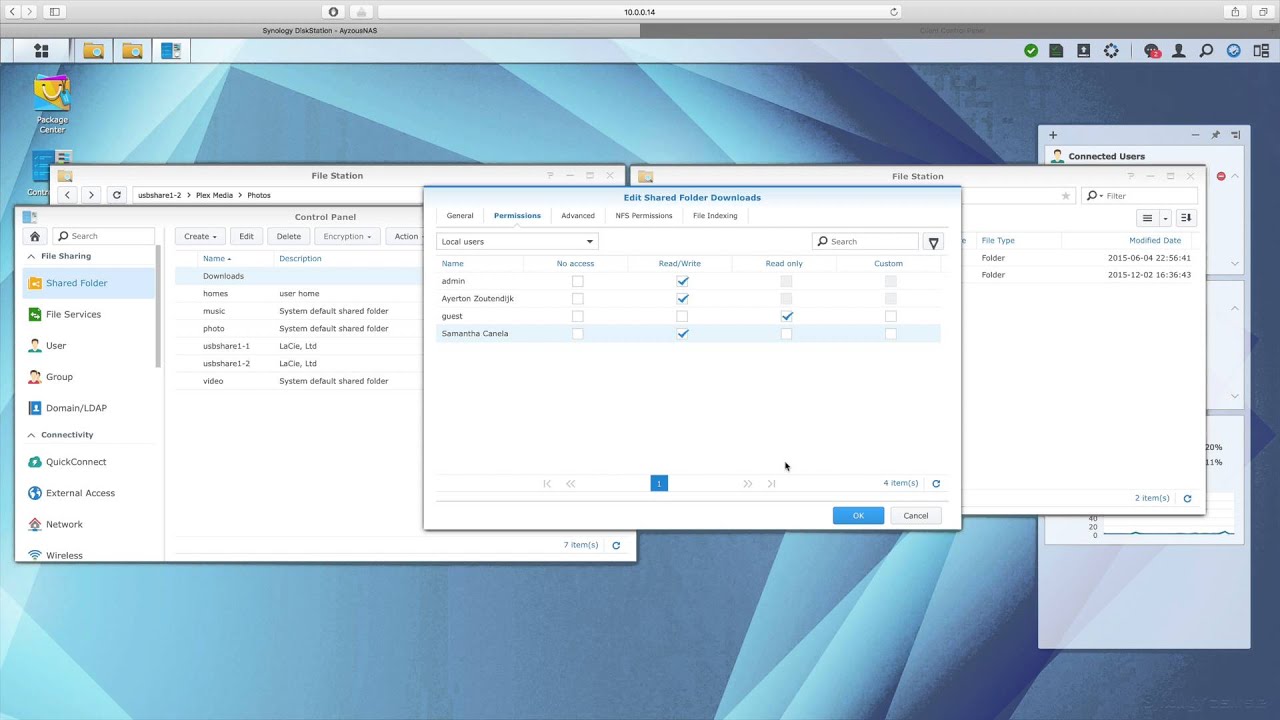This screenshot has width=1280, height=720.
Task: Click OK to save folder permissions
Action: click(x=858, y=515)
